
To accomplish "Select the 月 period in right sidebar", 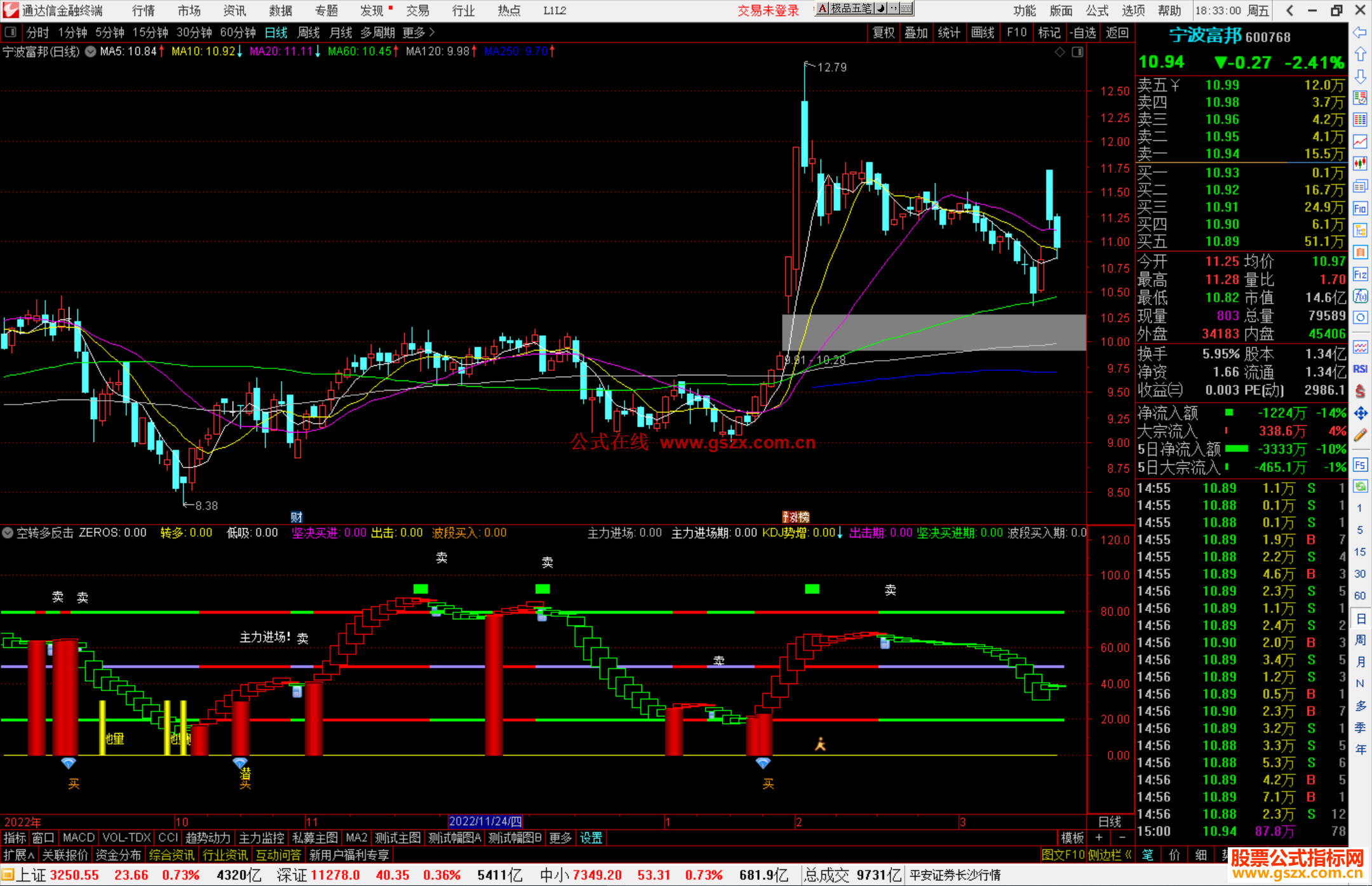I will [x=1361, y=662].
